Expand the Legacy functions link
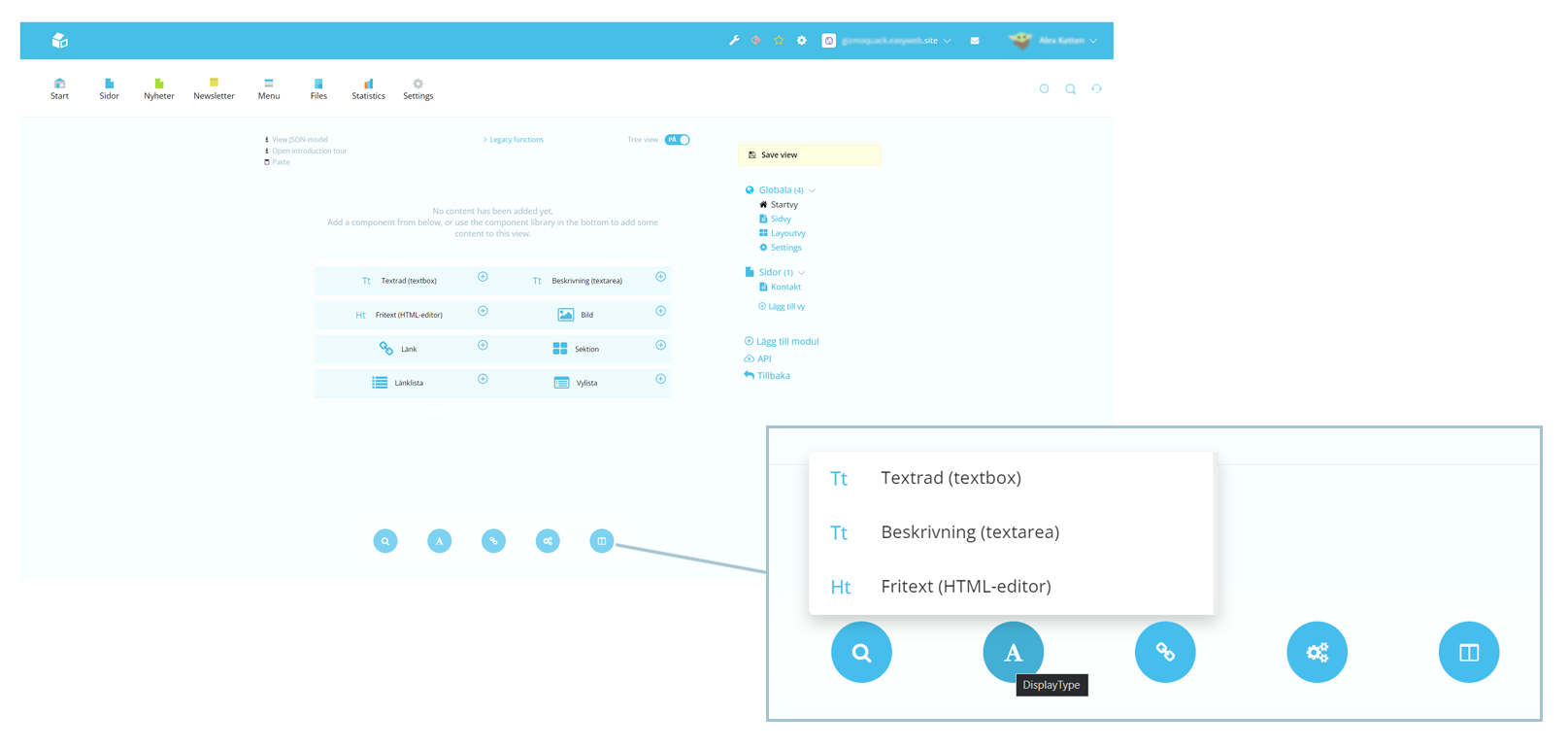The height and width of the screenshot is (748, 1568). point(516,140)
